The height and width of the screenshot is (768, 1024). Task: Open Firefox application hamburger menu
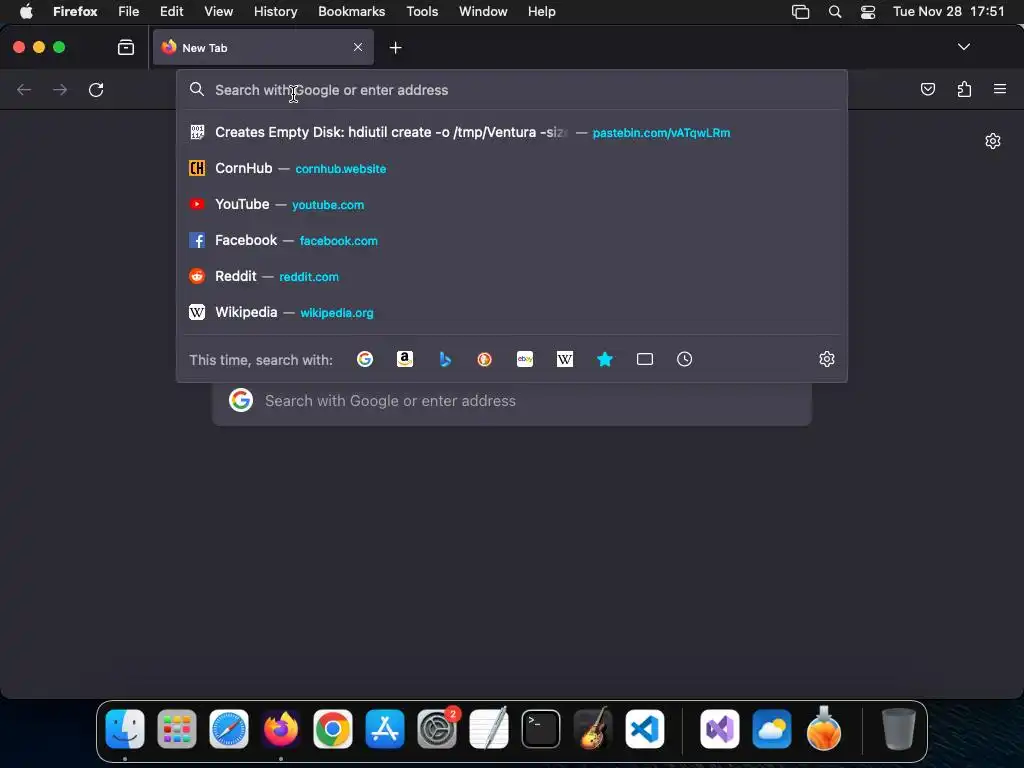point(1000,89)
